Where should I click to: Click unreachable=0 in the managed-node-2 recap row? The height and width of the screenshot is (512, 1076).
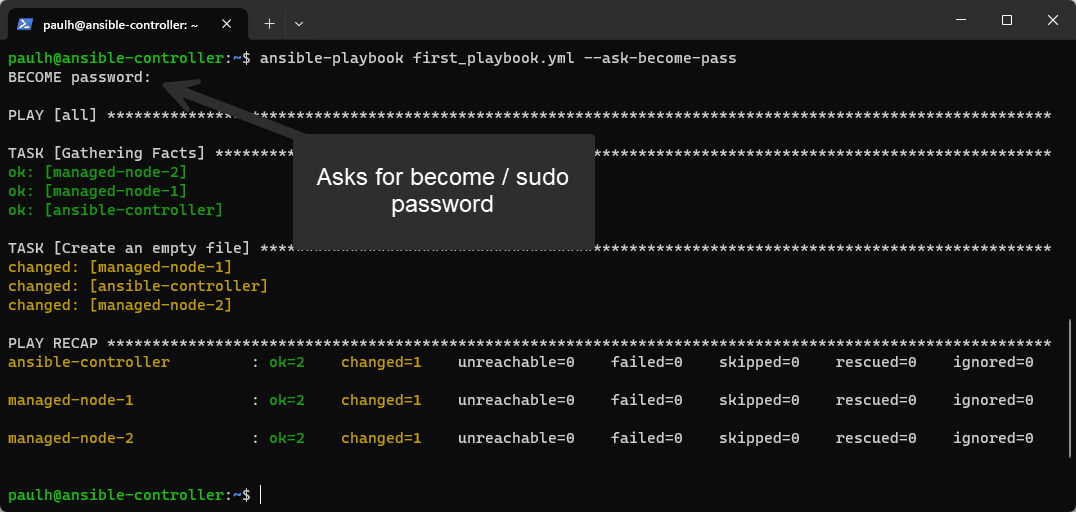tap(515, 438)
